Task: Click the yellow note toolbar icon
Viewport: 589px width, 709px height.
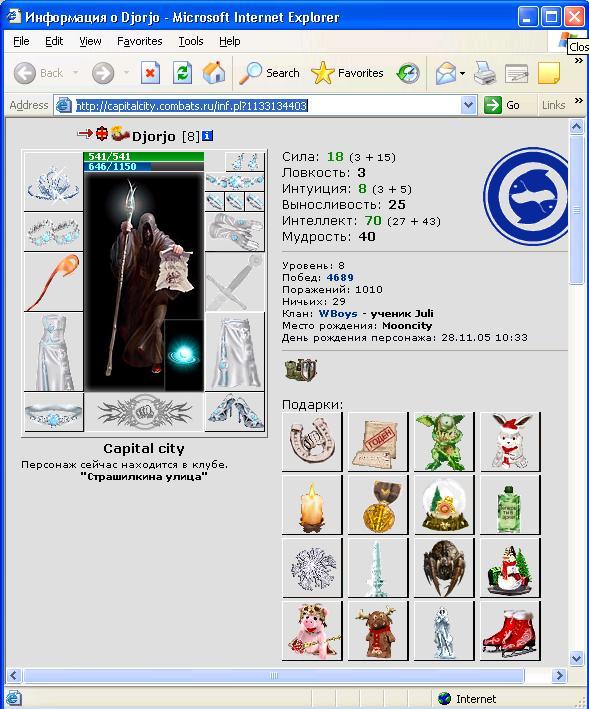Action: 549,73
